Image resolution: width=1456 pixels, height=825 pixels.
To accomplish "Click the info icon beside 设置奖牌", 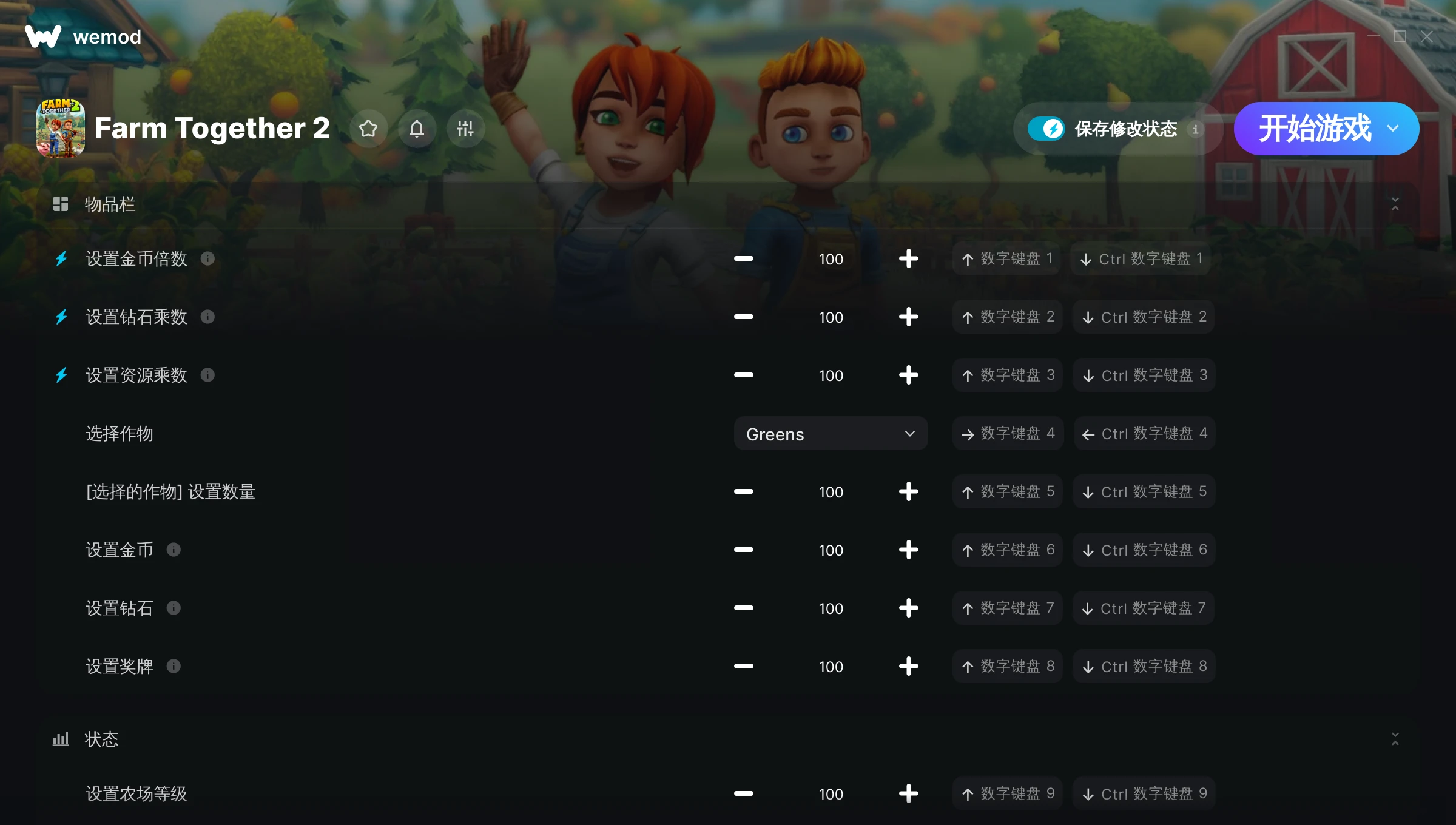I will [x=174, y=666].
